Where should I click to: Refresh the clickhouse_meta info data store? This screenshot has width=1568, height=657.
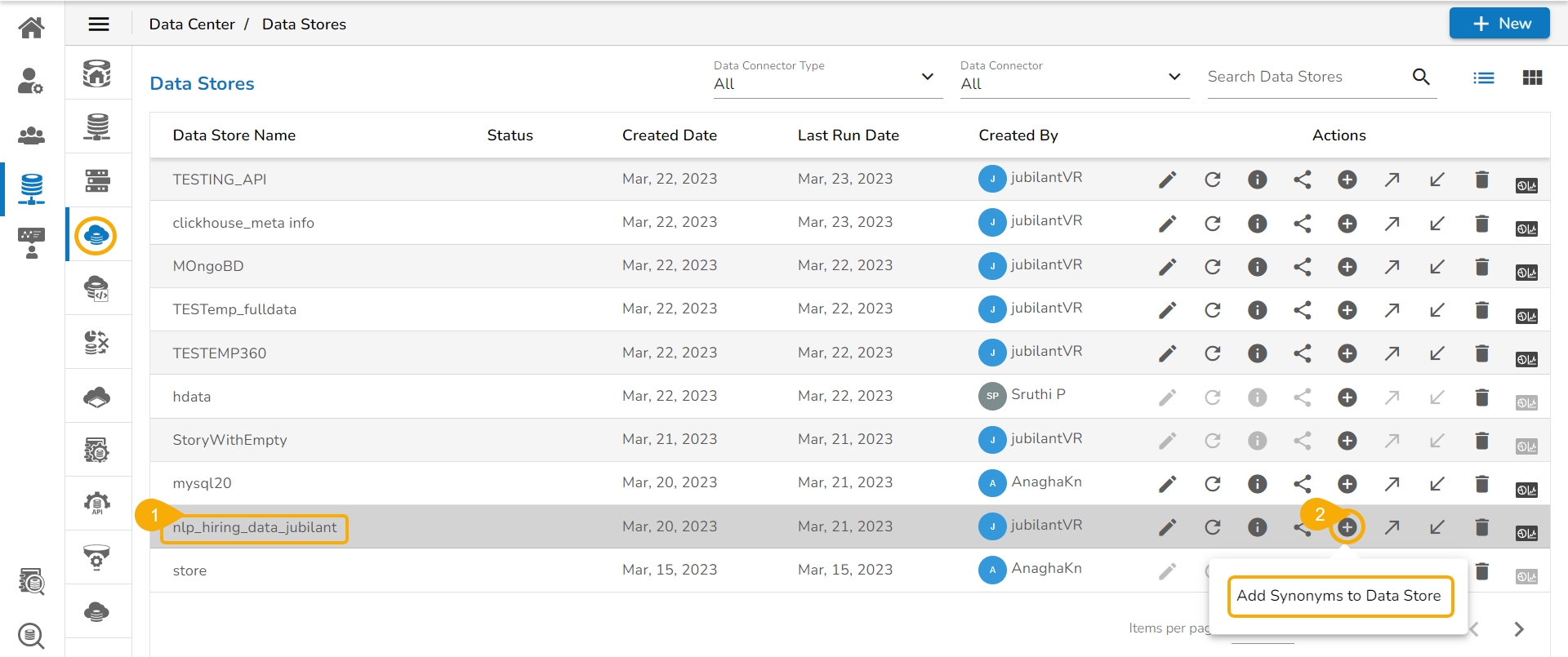click(x=1212, y=223)
